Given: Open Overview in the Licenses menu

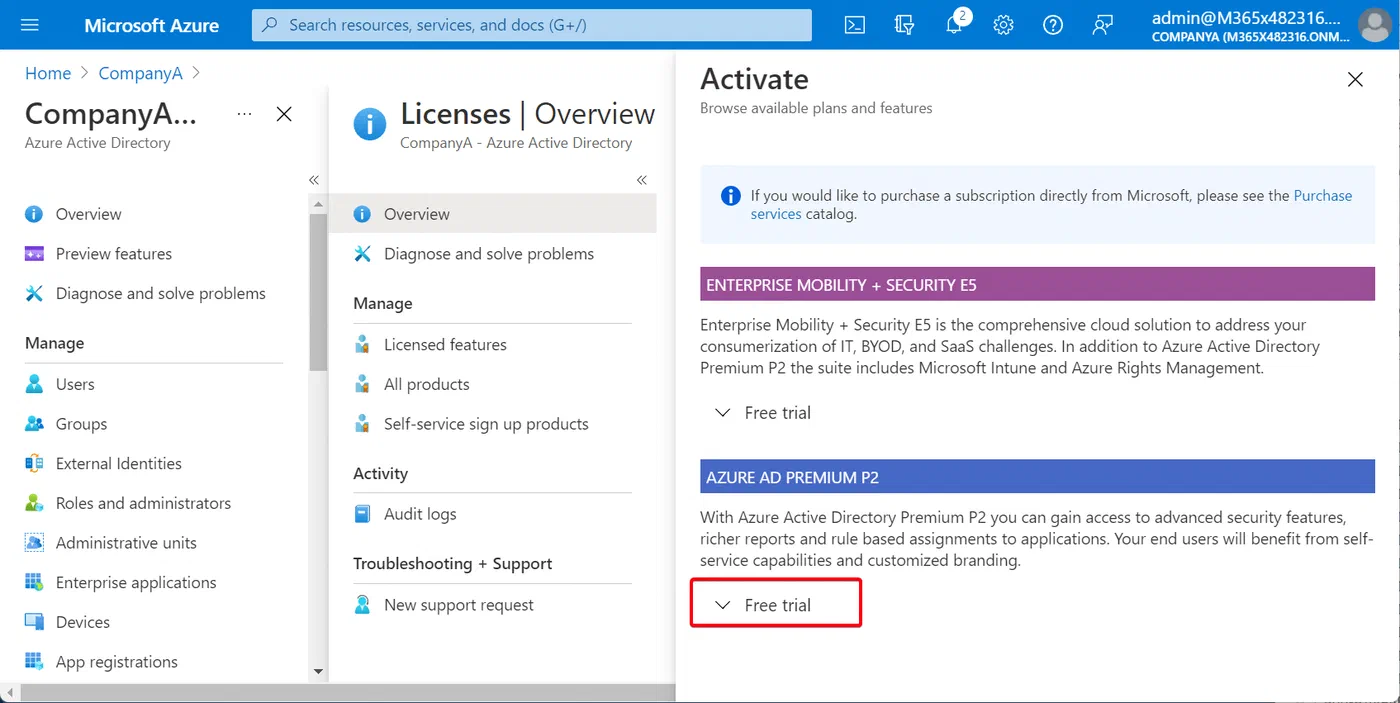Looking at the screenshot, I should coord(492,214).
